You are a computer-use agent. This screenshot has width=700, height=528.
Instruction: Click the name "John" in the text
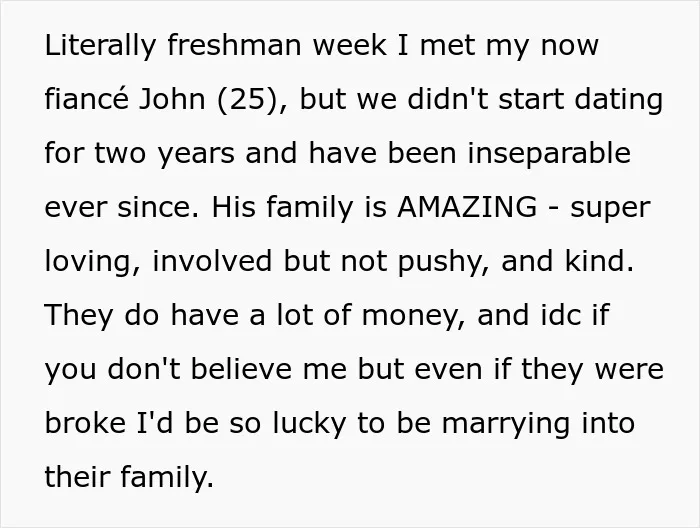[172, 99]
